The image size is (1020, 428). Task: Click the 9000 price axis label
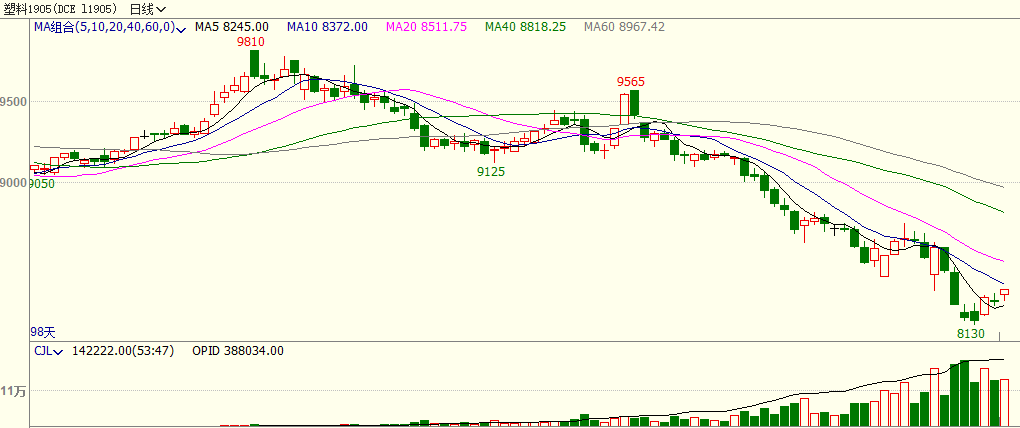(14, 184)
